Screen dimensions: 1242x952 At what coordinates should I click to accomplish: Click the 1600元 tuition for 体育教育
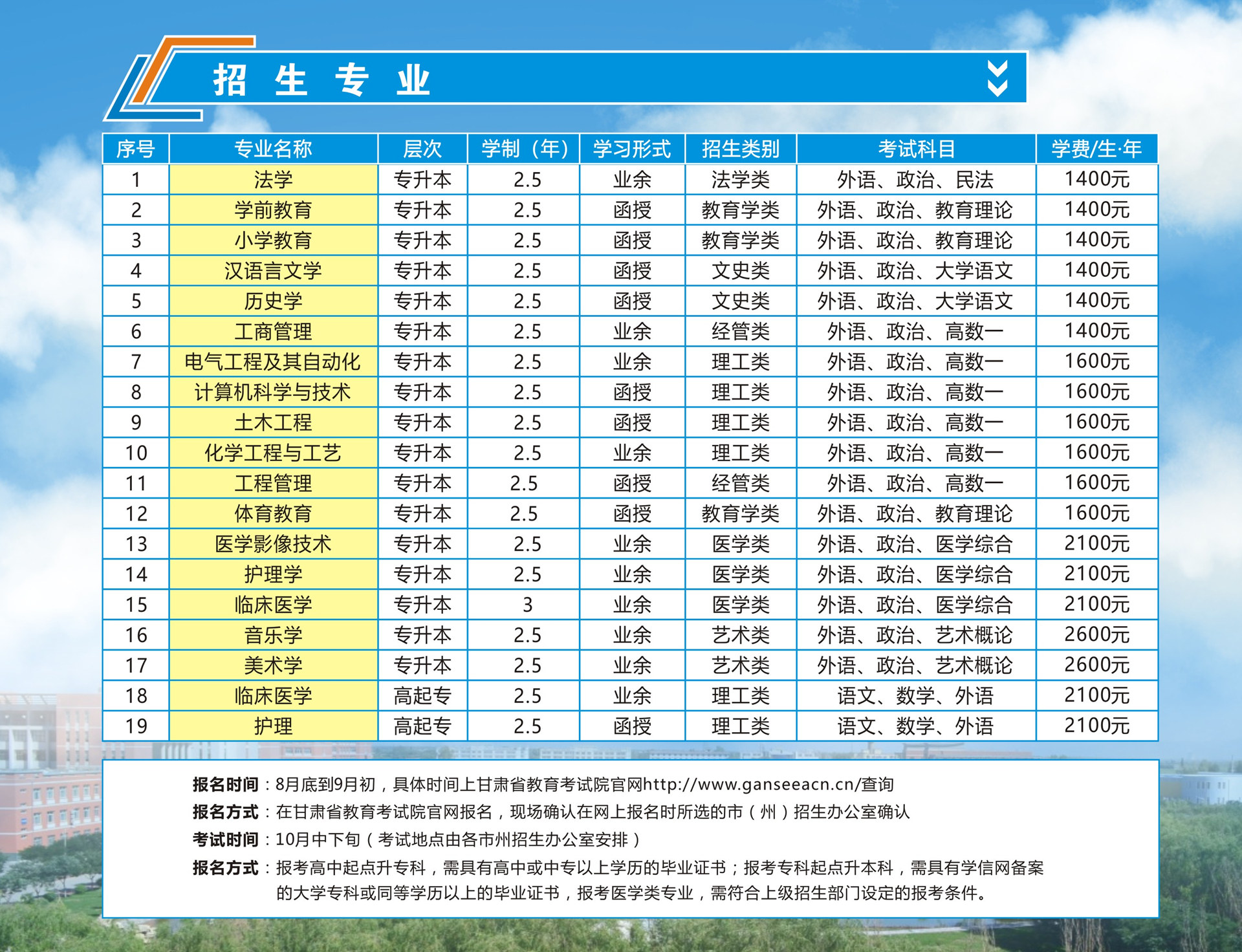click(1096, 514)
